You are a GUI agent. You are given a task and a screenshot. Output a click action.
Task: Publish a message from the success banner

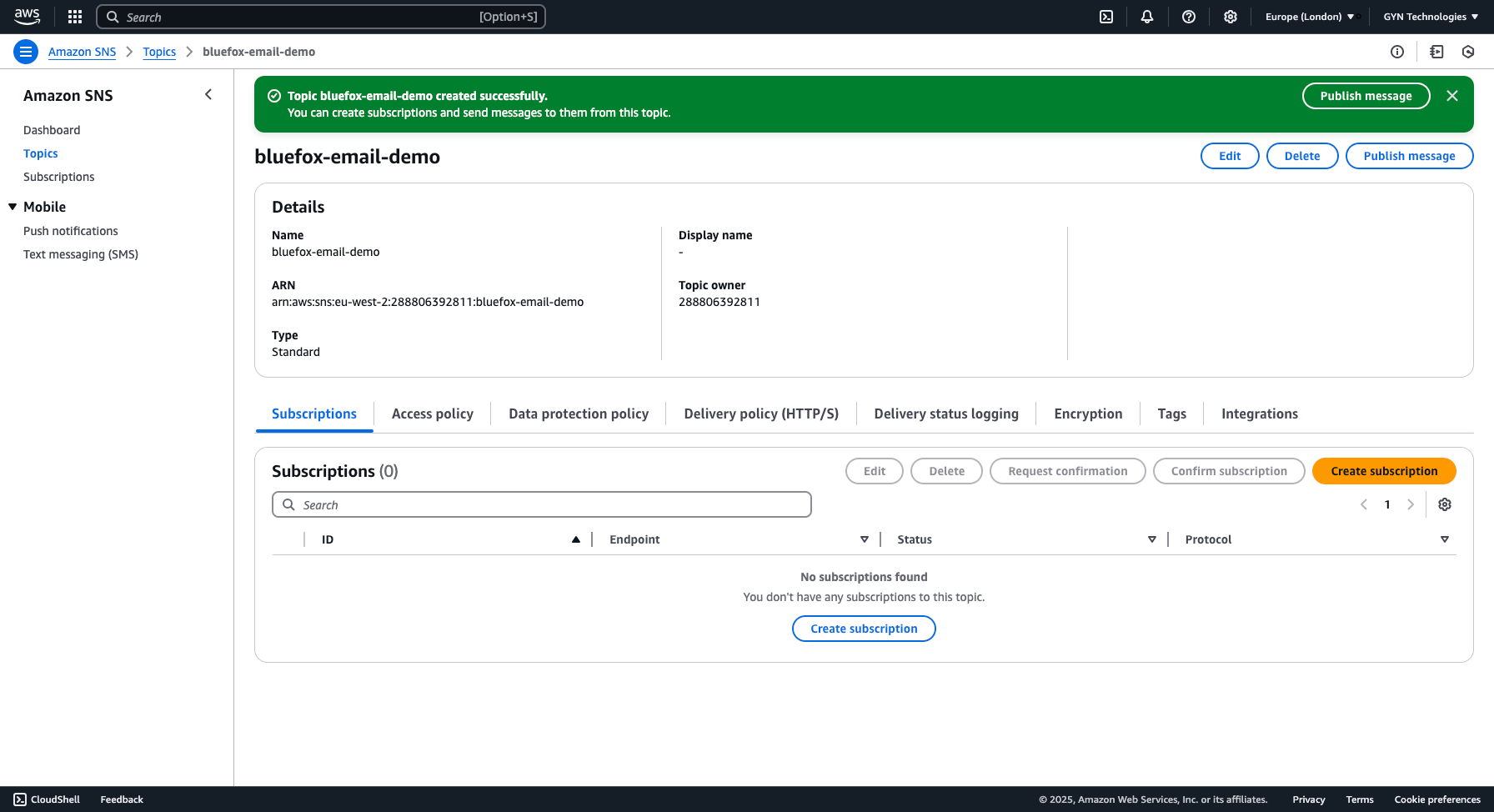(x=1366, y=95)
